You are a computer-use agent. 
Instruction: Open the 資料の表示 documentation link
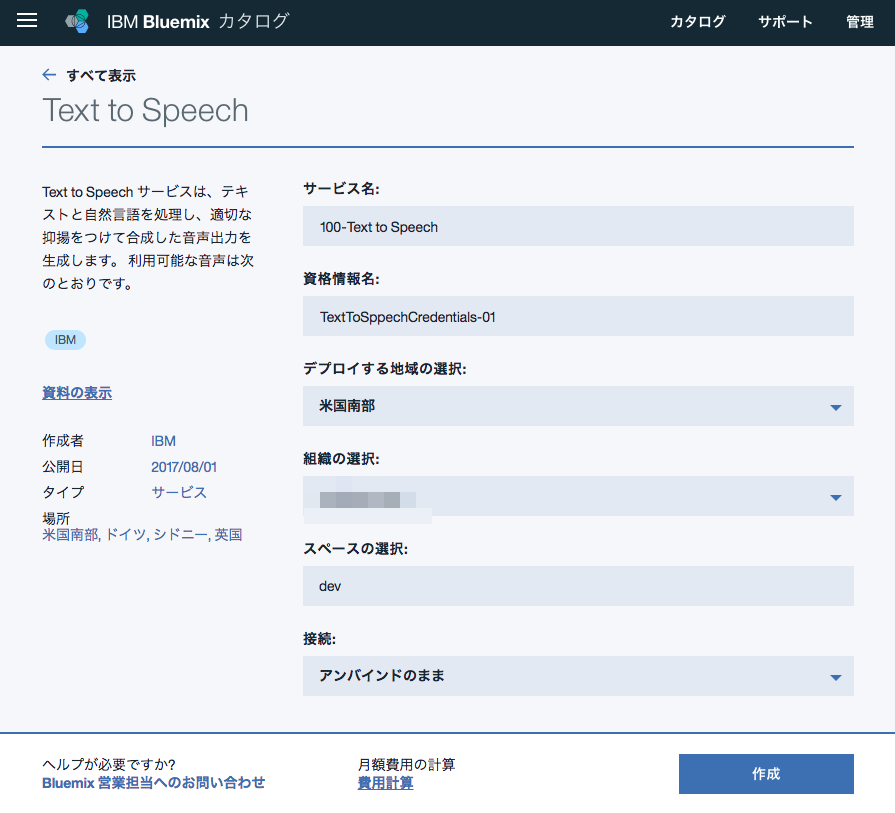pyautogui.click(x=77, y=393)
